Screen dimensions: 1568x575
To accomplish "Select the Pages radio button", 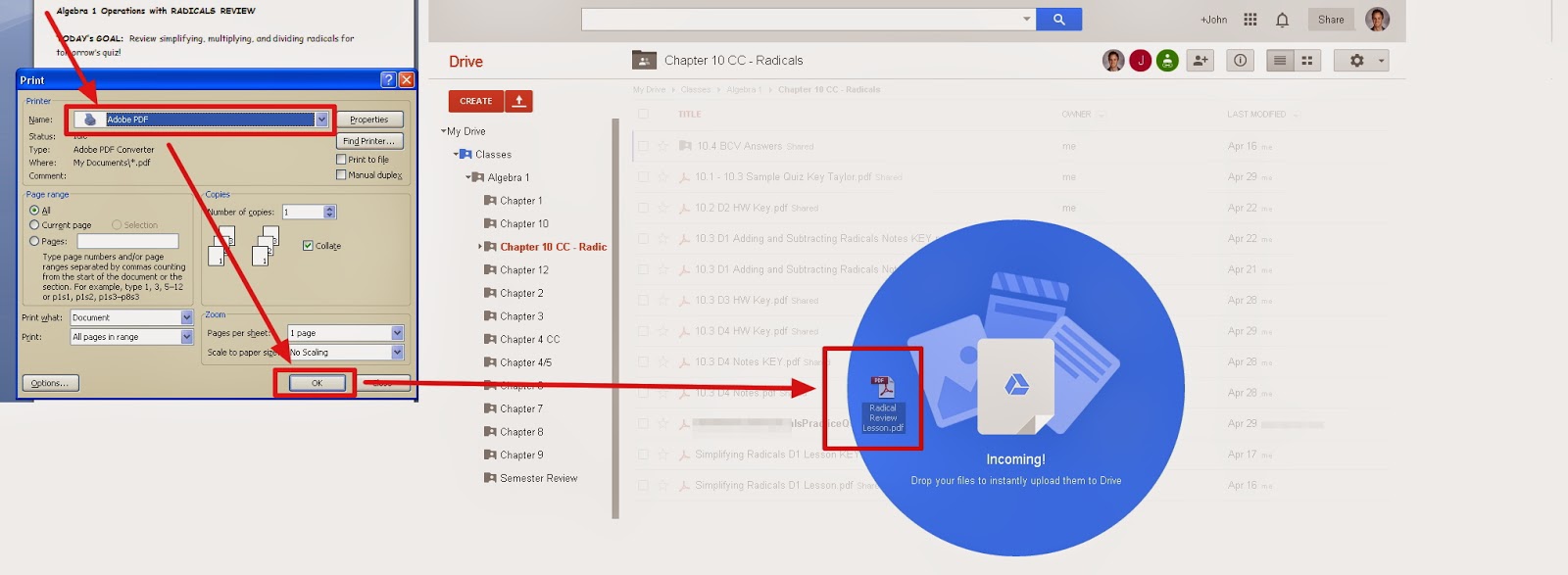I will point(34,241).
